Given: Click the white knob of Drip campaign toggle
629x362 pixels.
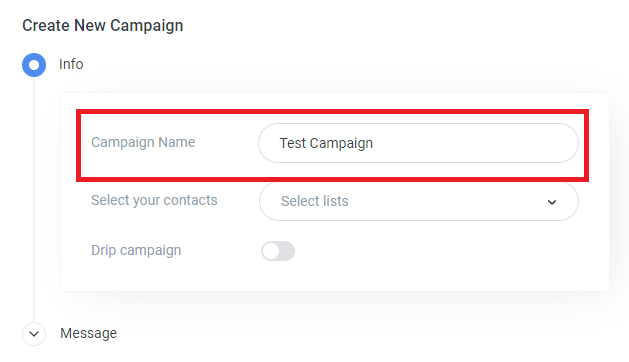Looking at the screenshot, I should pos(271,251).
